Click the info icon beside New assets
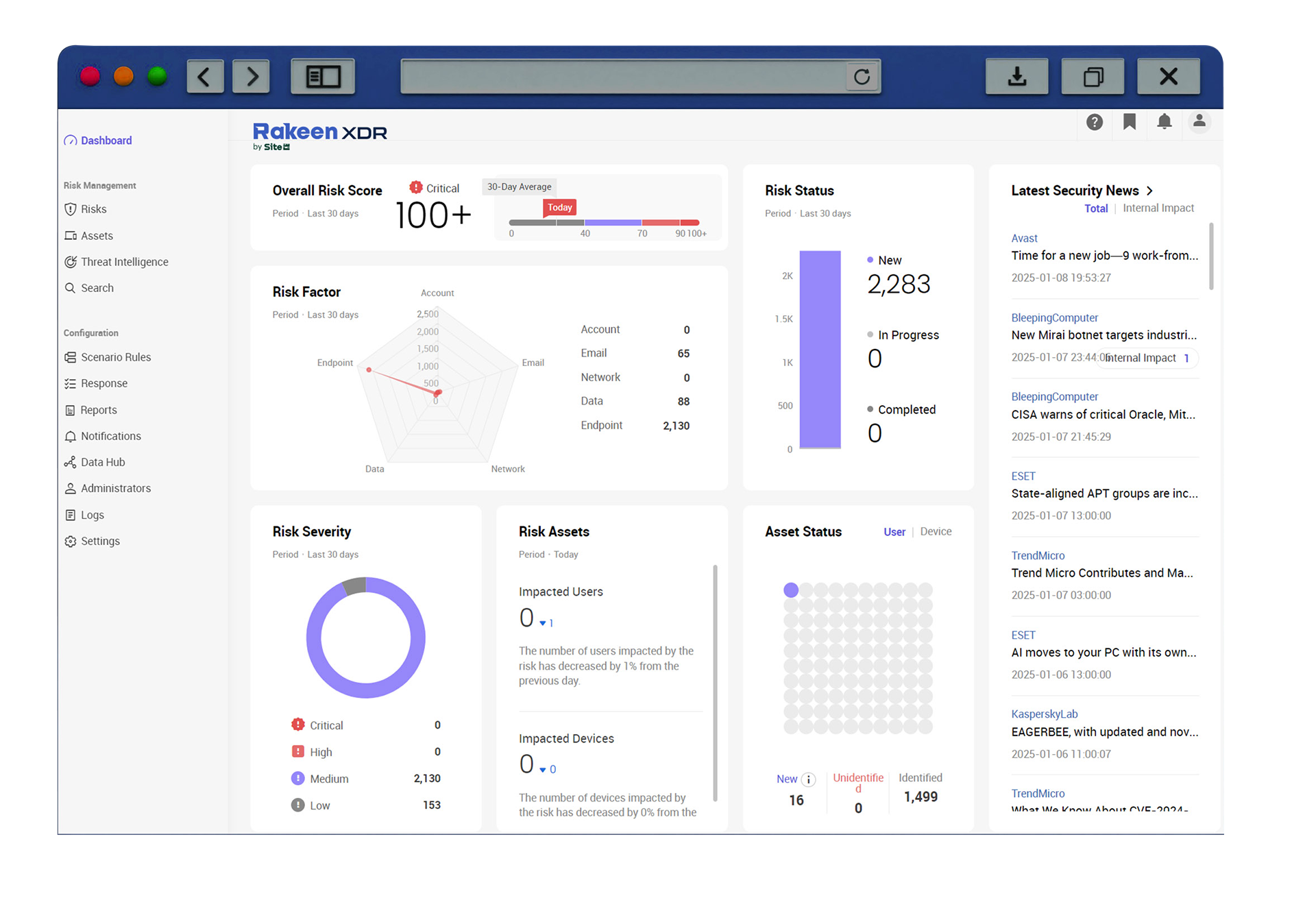Image resolution: width=1316 pixels, height=898 pixels. click(809, 779)
